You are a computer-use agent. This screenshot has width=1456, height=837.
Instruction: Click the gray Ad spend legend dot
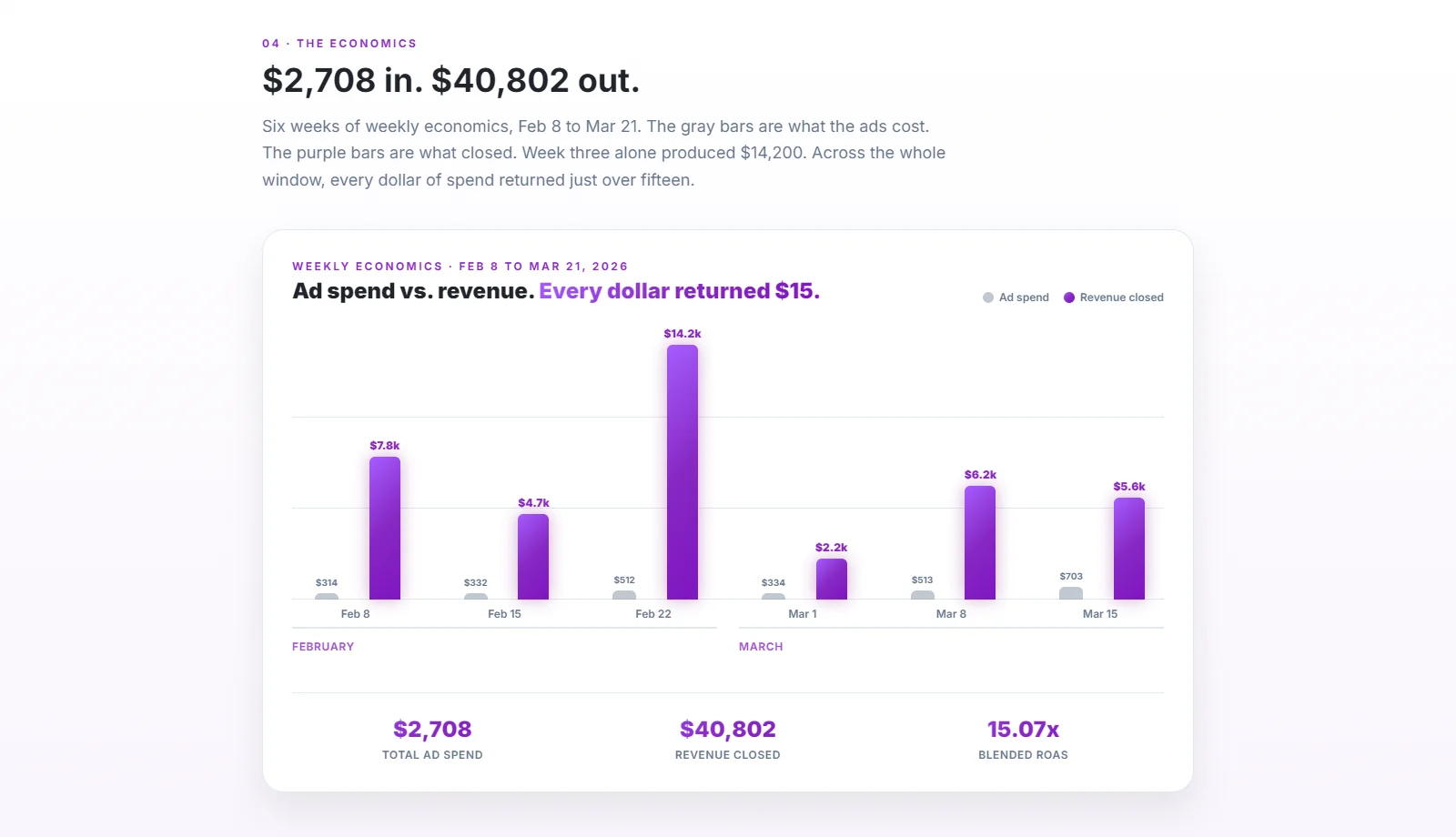(988, 297)
